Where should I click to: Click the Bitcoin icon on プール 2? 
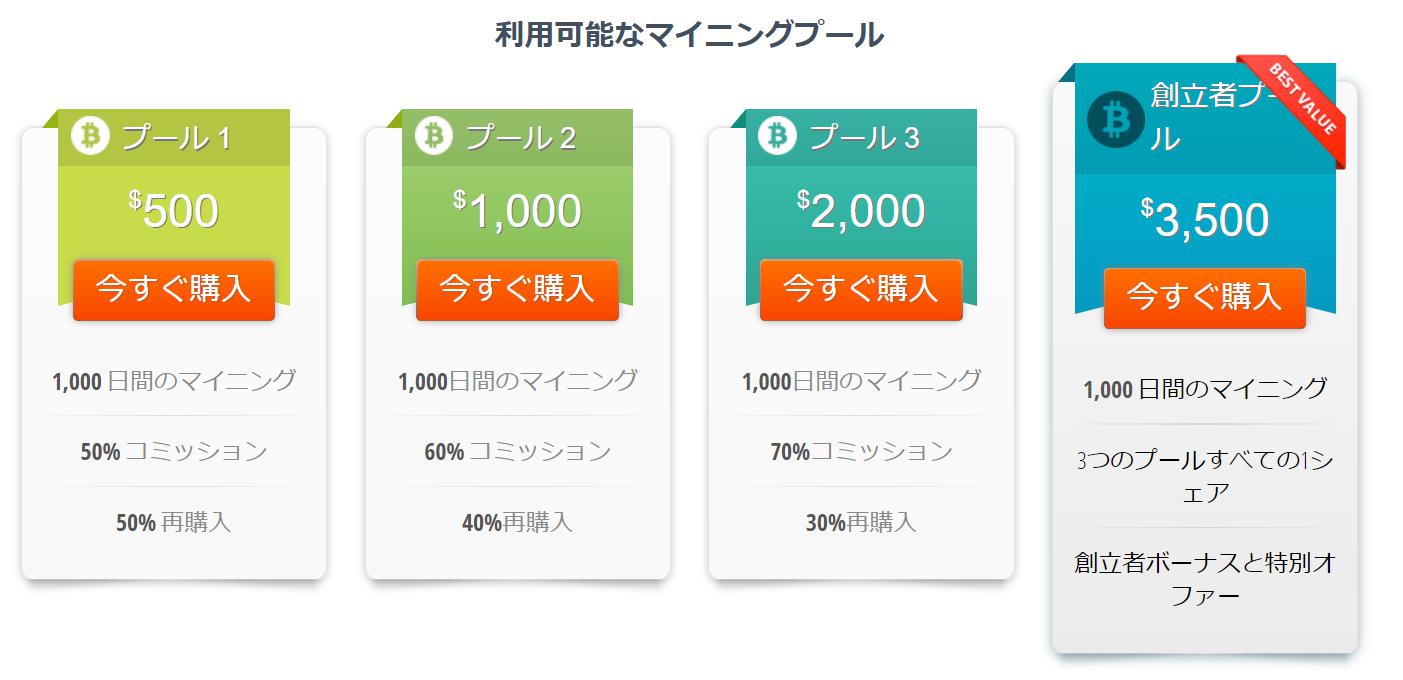pyautogui.click(x=434, y=136)
